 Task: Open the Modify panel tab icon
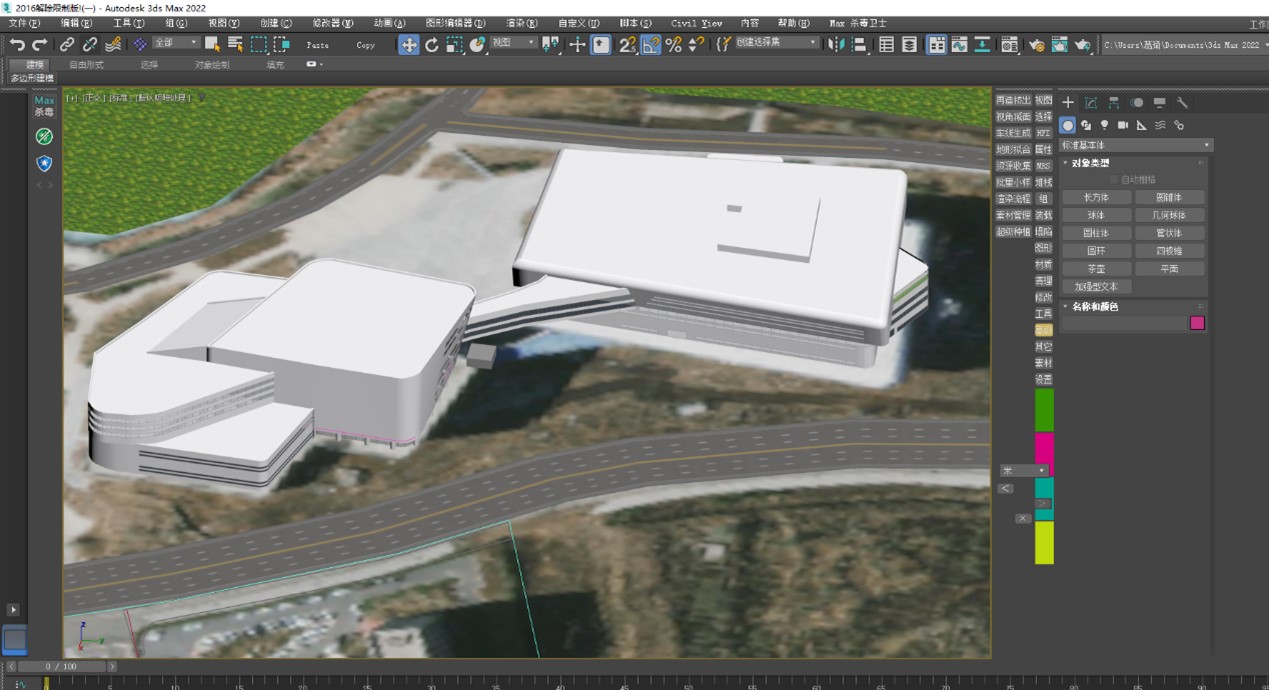click(1091, 103)
